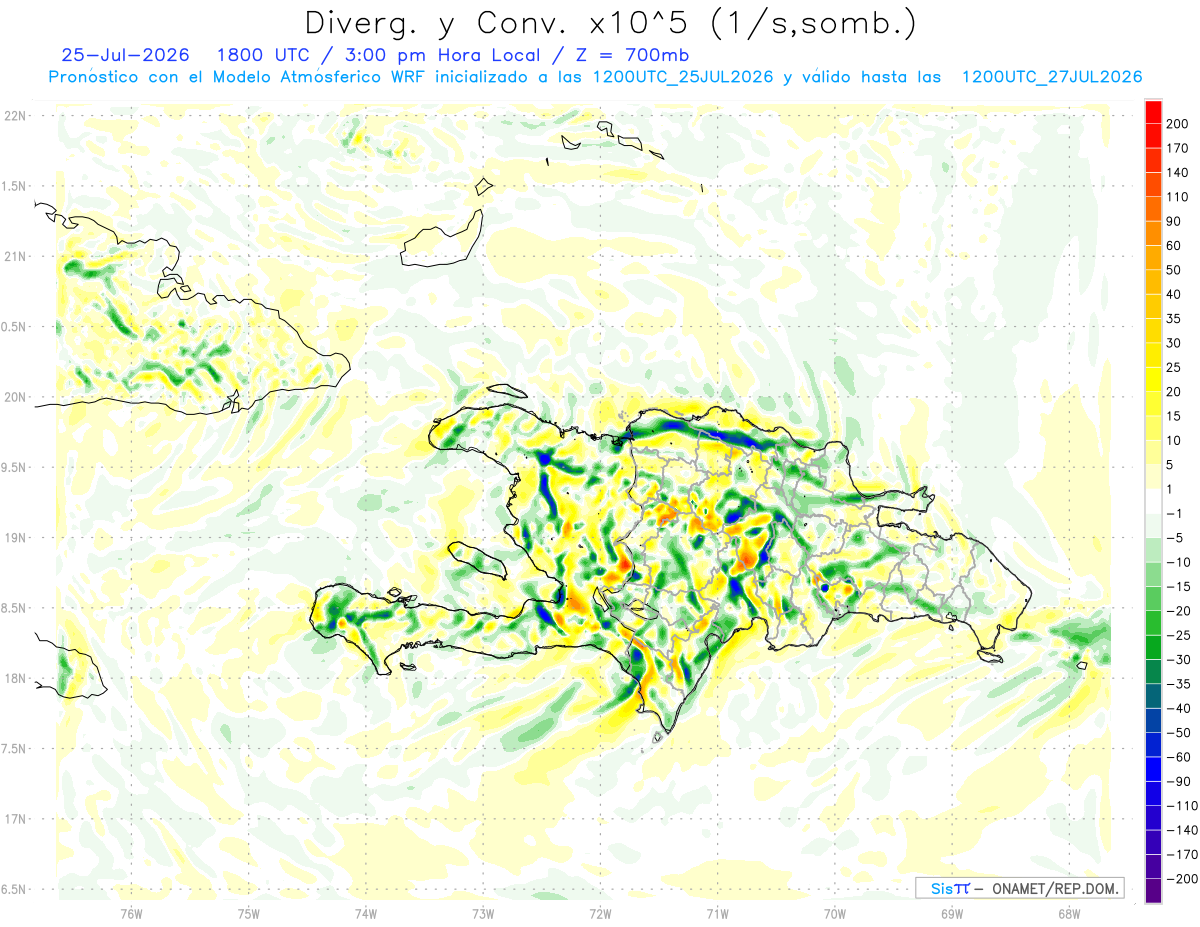This screenshot has width=1200, height=927.
Task: Click the longitude label "70W"
Action: (x=835, y=914)
